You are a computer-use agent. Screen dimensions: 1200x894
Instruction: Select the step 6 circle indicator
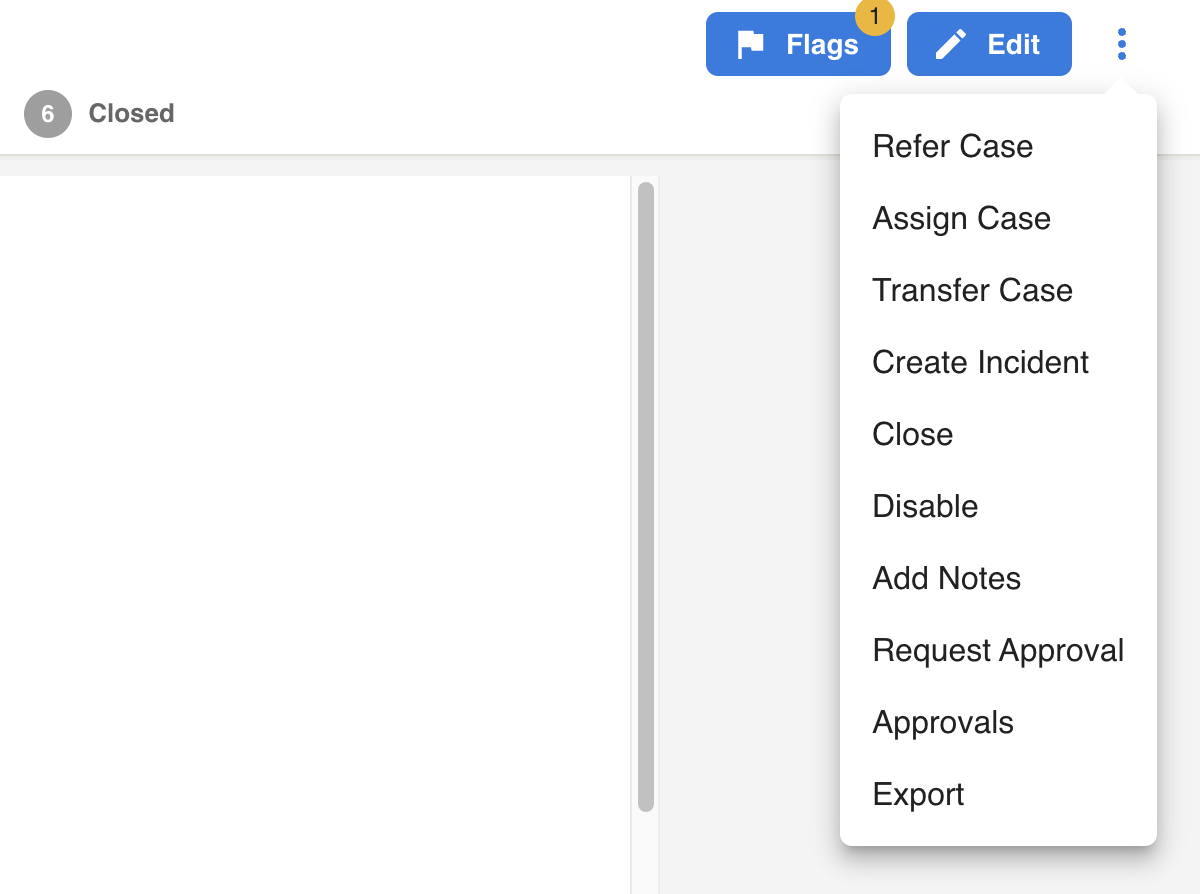[x=48, y=114]
